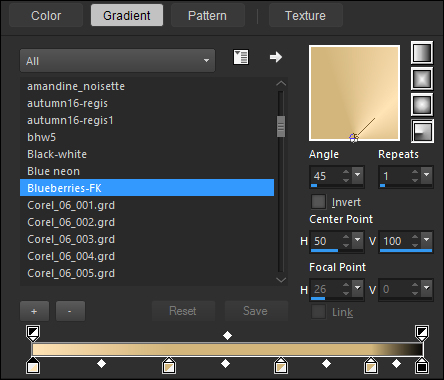Click the transparency midpoint diamond above the bar
The height and width of the screenshot is (380, 444).
[227, 335]
